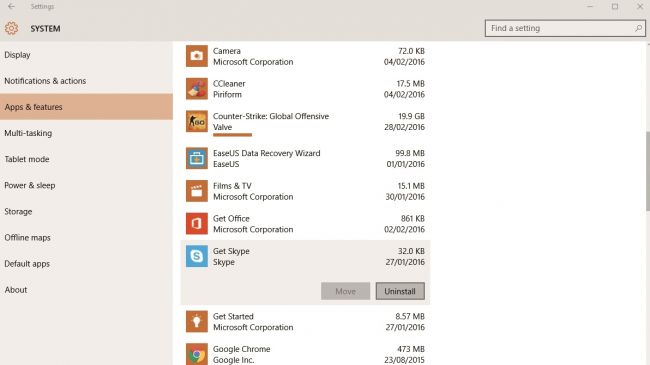Viewport: 650px width, 365px height.
Task: Select the CCleaner app icon
Action: 196,89
